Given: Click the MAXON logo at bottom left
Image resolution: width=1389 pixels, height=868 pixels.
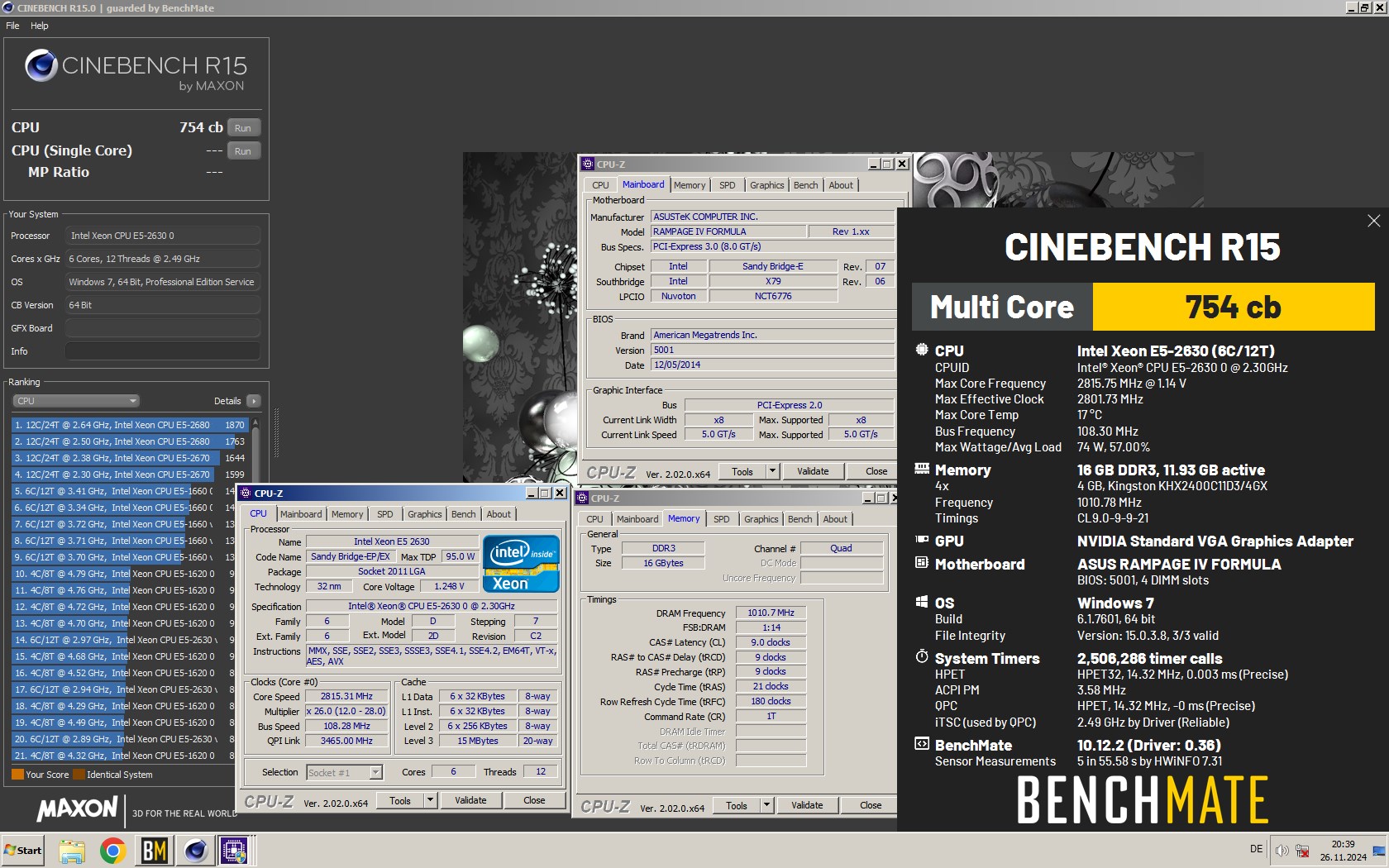Looking at the screenshot, I should (78, 808).
